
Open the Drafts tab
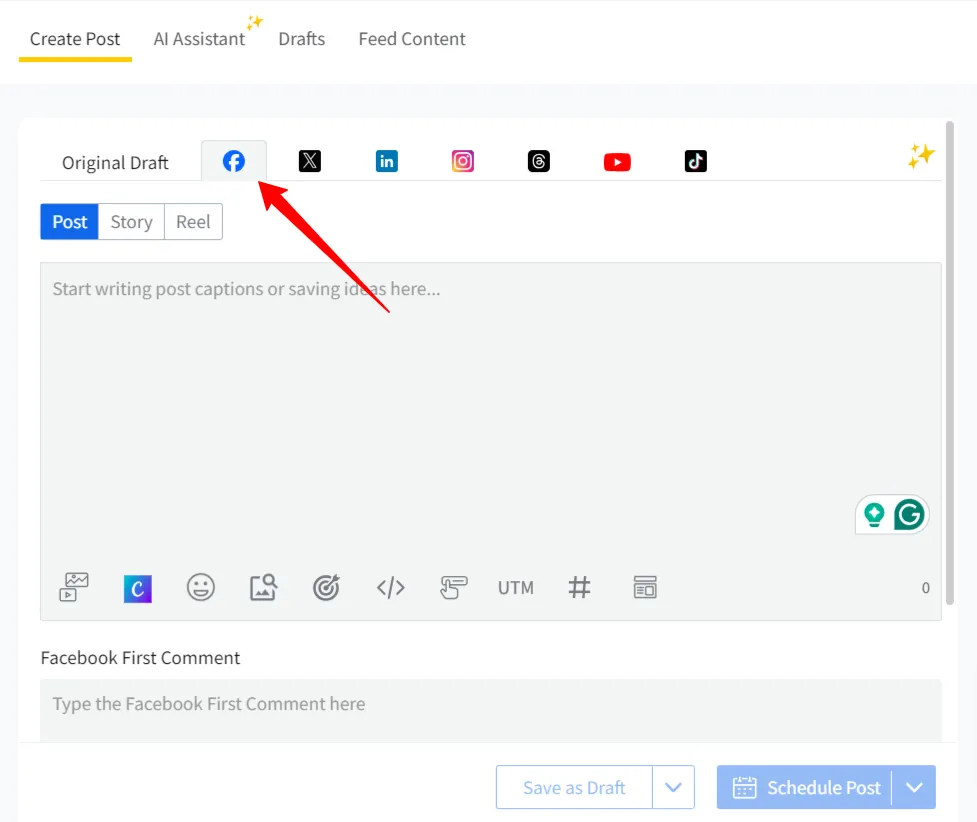[302, 39]
